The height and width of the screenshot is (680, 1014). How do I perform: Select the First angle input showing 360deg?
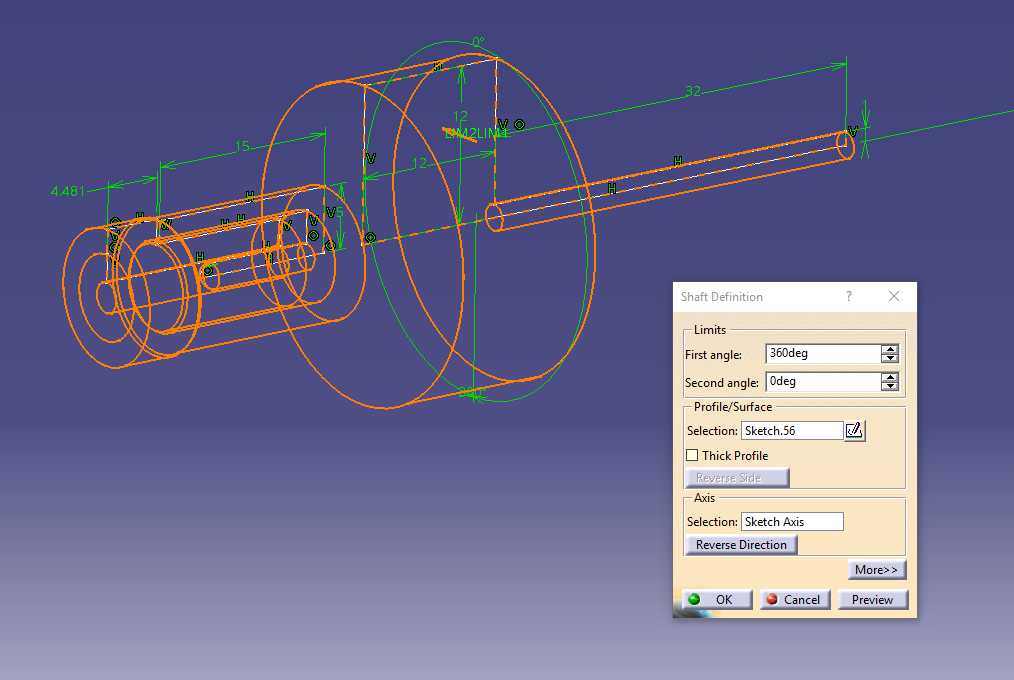826,353
